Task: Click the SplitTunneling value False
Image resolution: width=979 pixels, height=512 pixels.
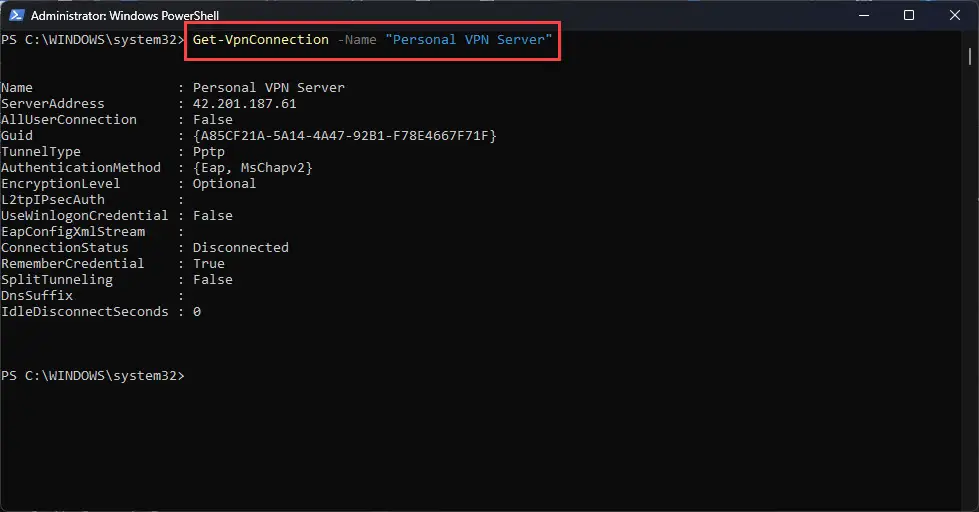Action: 212,280
